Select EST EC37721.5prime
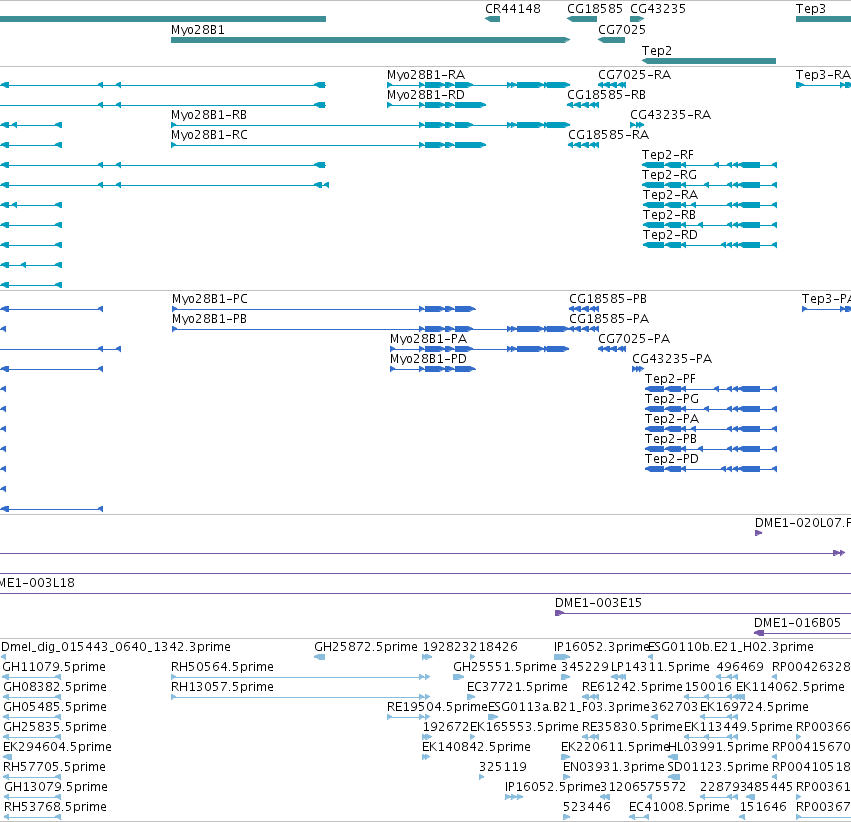 471,697
